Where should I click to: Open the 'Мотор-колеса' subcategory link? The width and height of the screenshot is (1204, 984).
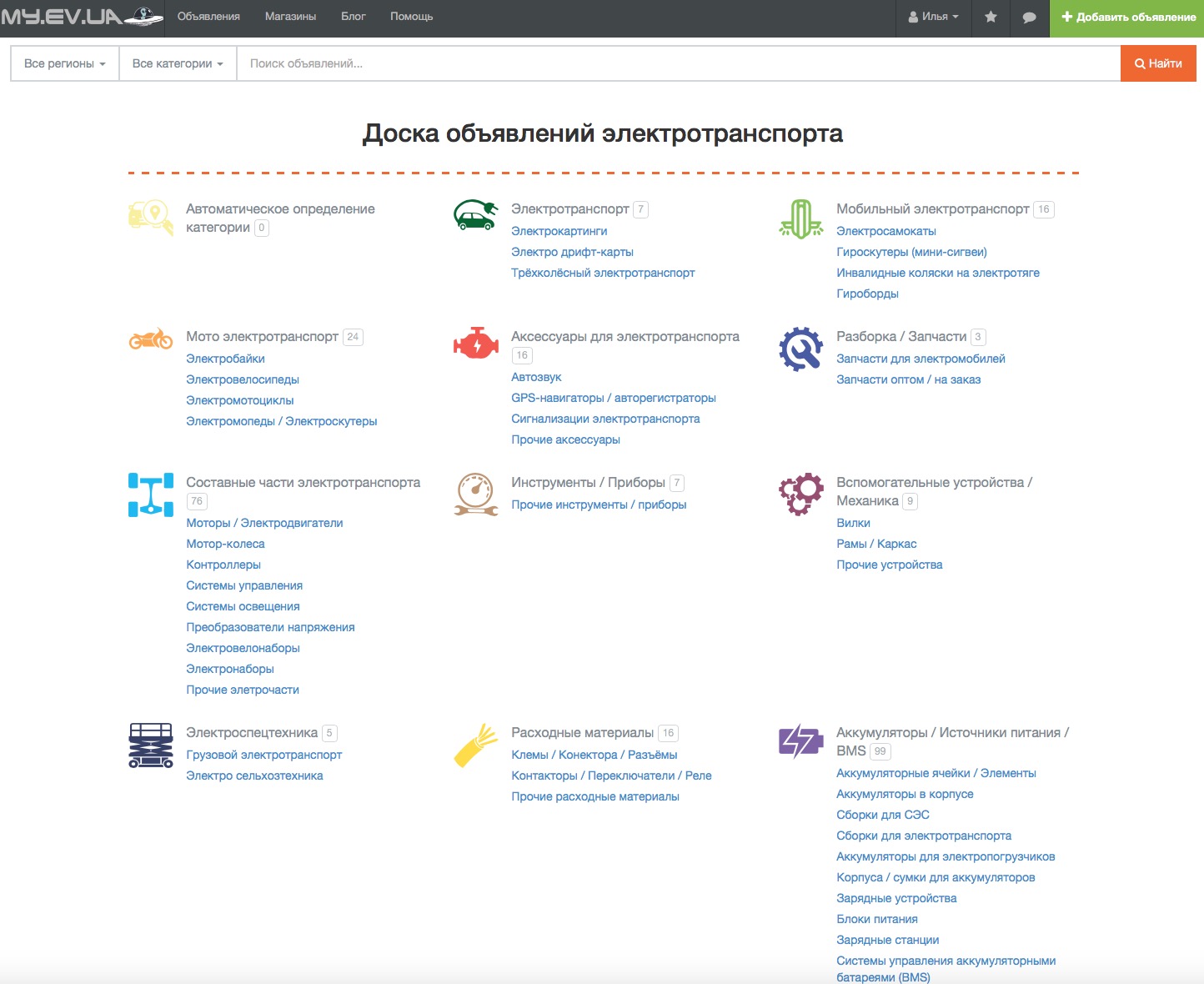pos(225,544)
